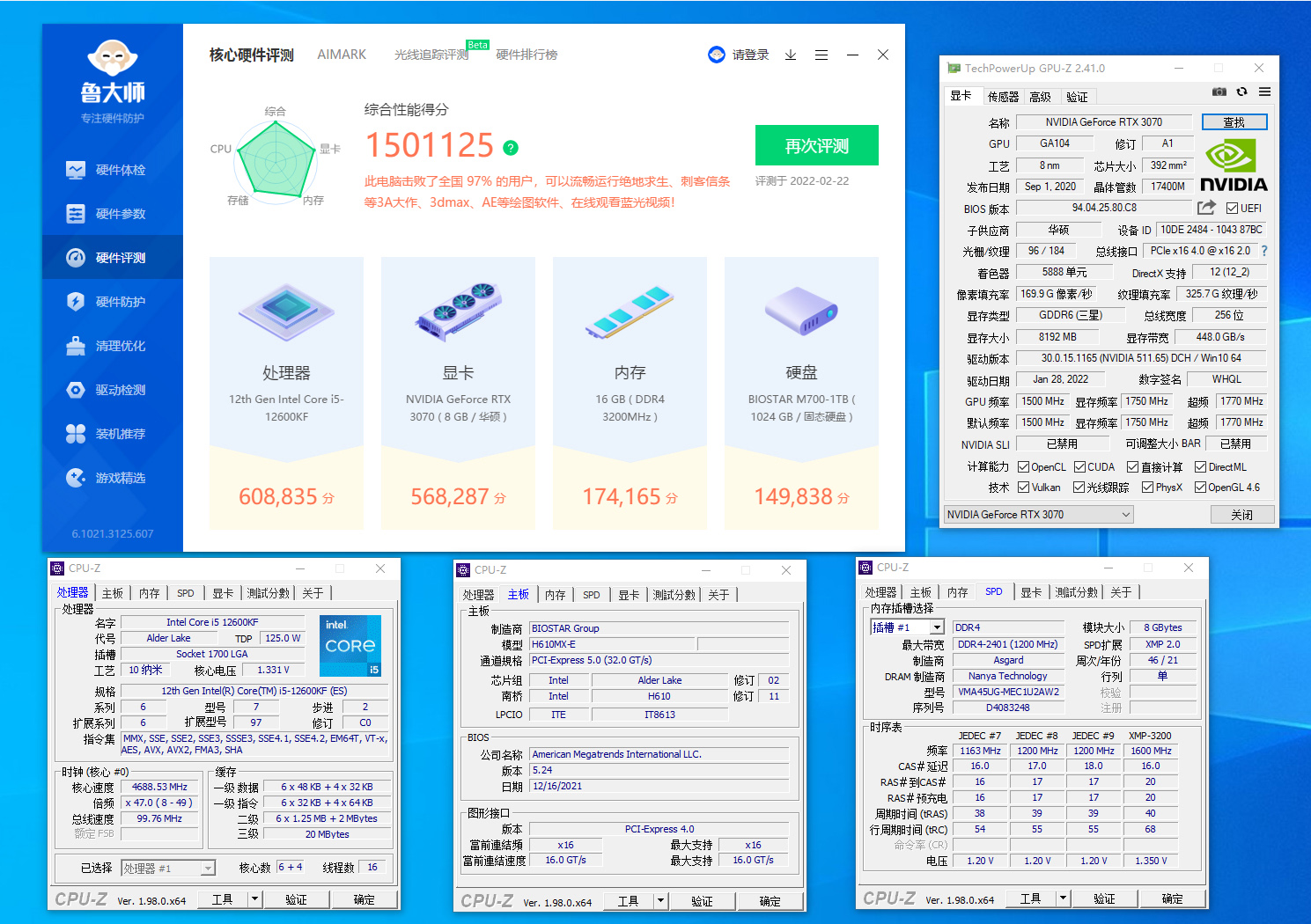Click the 请登录 login link
The height and width of the screenshot is (924, 1311).
[x=750, y=55]
